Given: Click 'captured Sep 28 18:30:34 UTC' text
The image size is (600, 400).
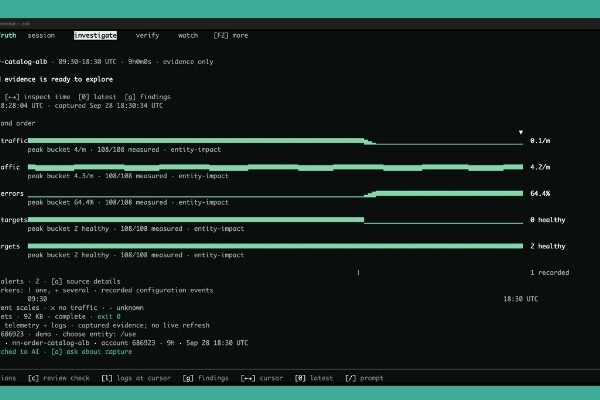Looking at the screenshot, I should click(x=109, y=106).
